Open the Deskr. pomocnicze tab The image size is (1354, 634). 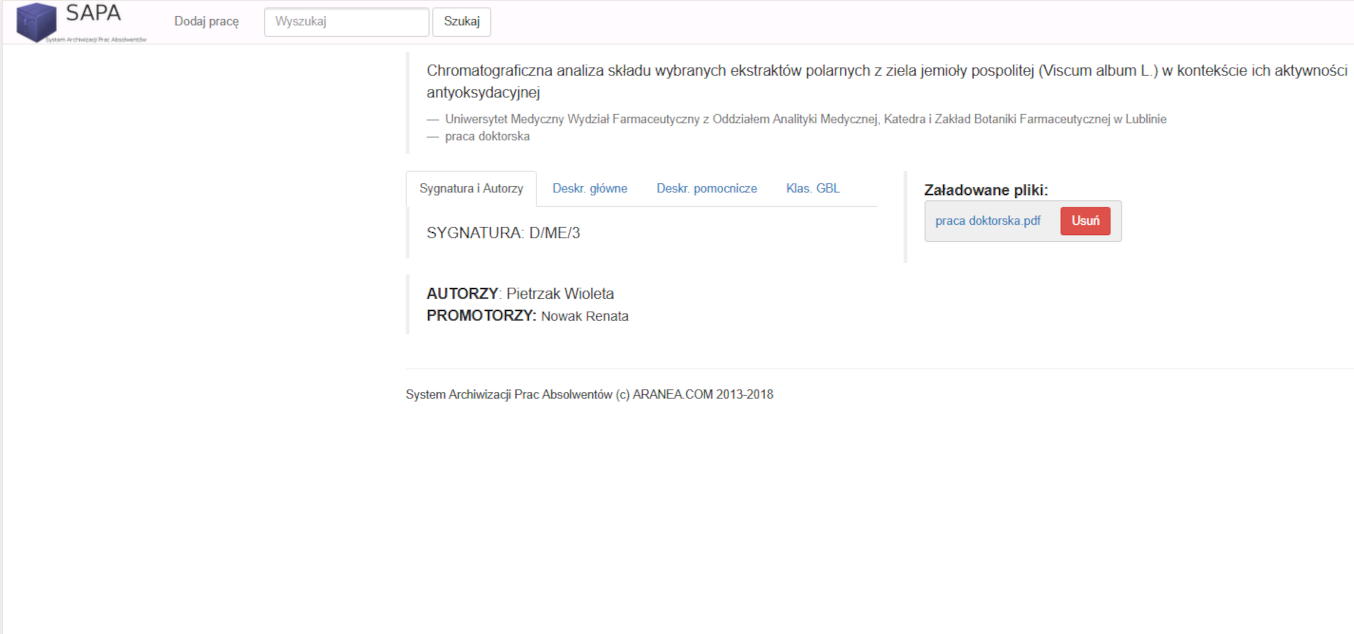click(706, 188)
